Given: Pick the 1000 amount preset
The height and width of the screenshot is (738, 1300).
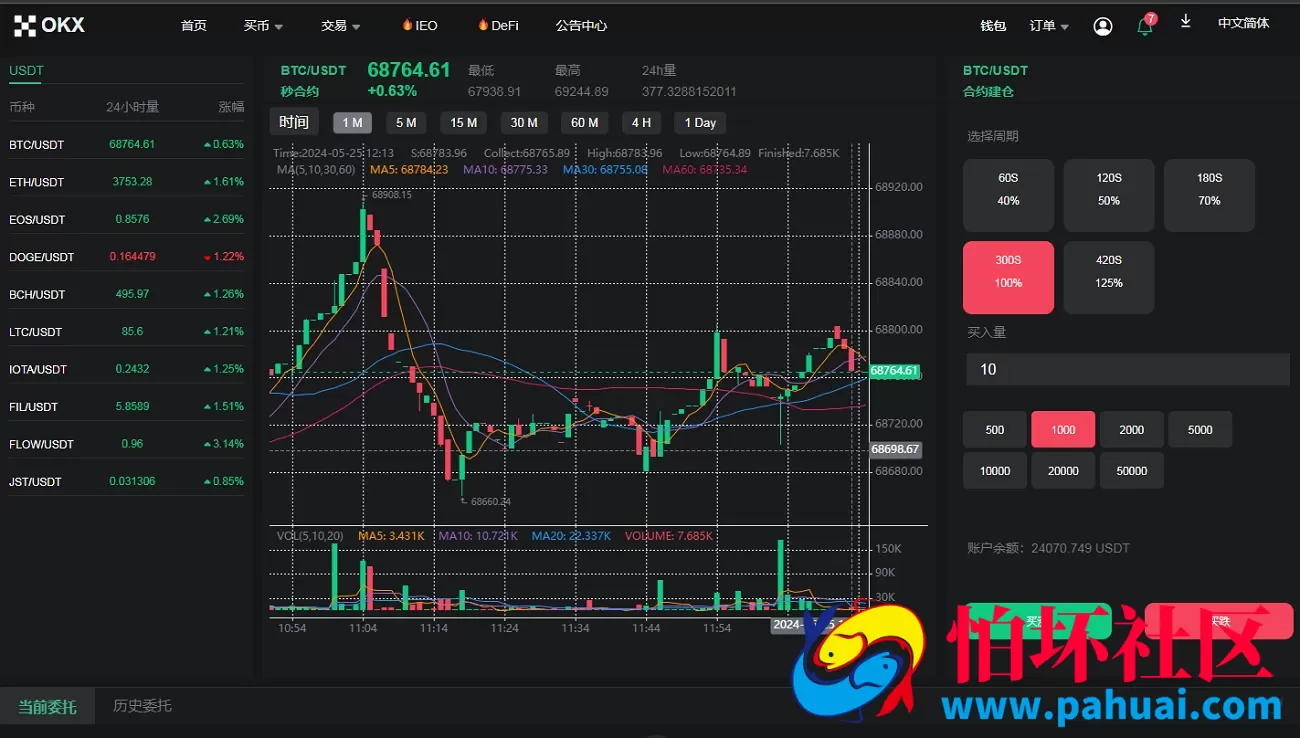Looking at the screenshot, I should pos(1063,429).
